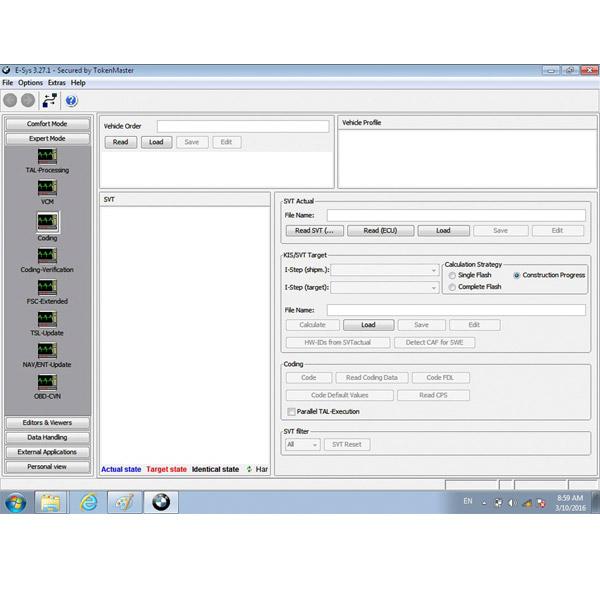
Task: Expand the I-Step (shipm.) dropdown
Action: (x=384, y=269)
